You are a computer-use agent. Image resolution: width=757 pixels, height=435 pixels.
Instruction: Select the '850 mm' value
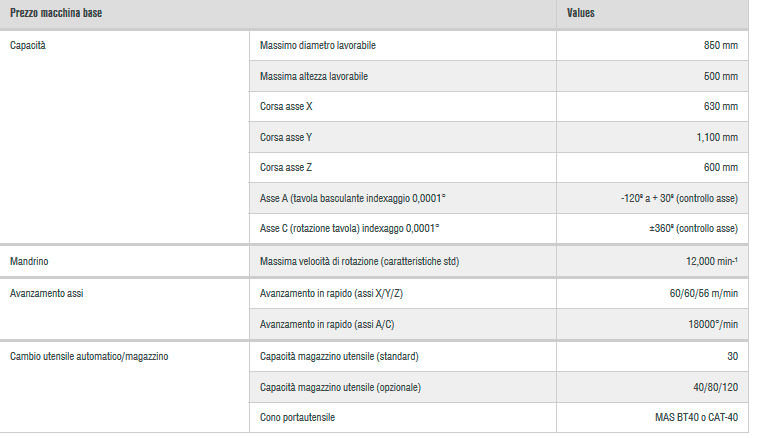720,46
